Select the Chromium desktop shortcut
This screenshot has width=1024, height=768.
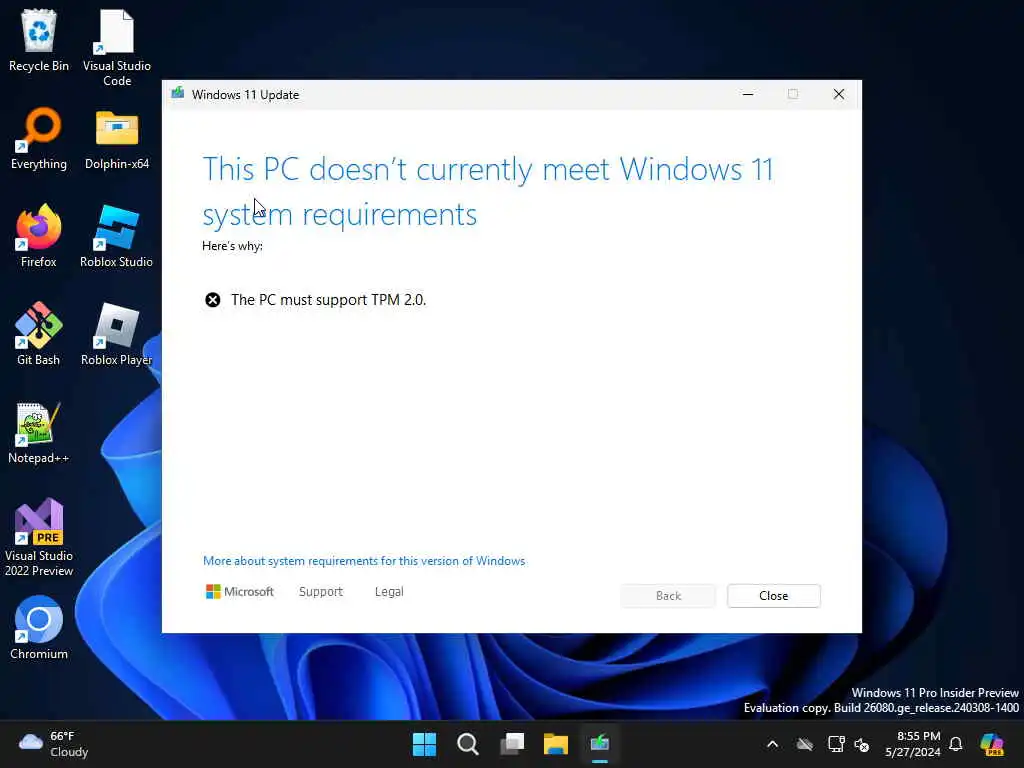pyautogui.click(x=39, y=628)
